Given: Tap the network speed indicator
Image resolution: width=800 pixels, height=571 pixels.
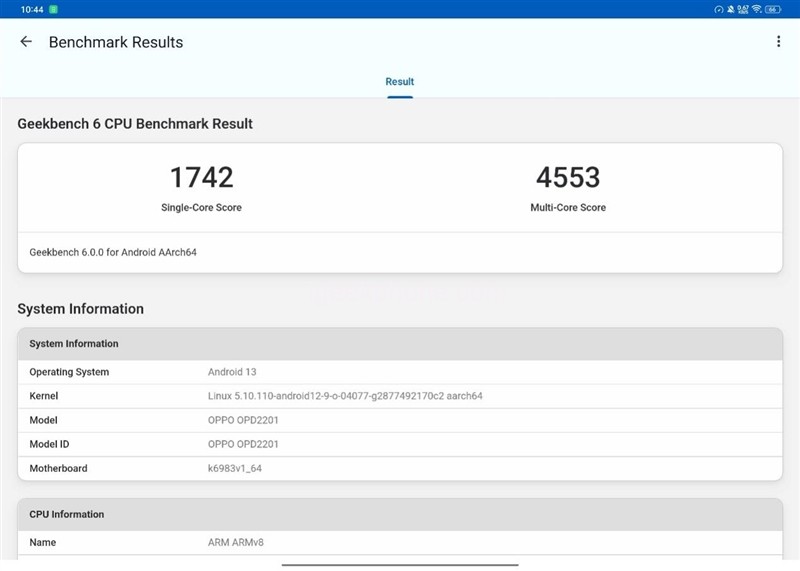Looking at the screenshot, I should point(743,9).
